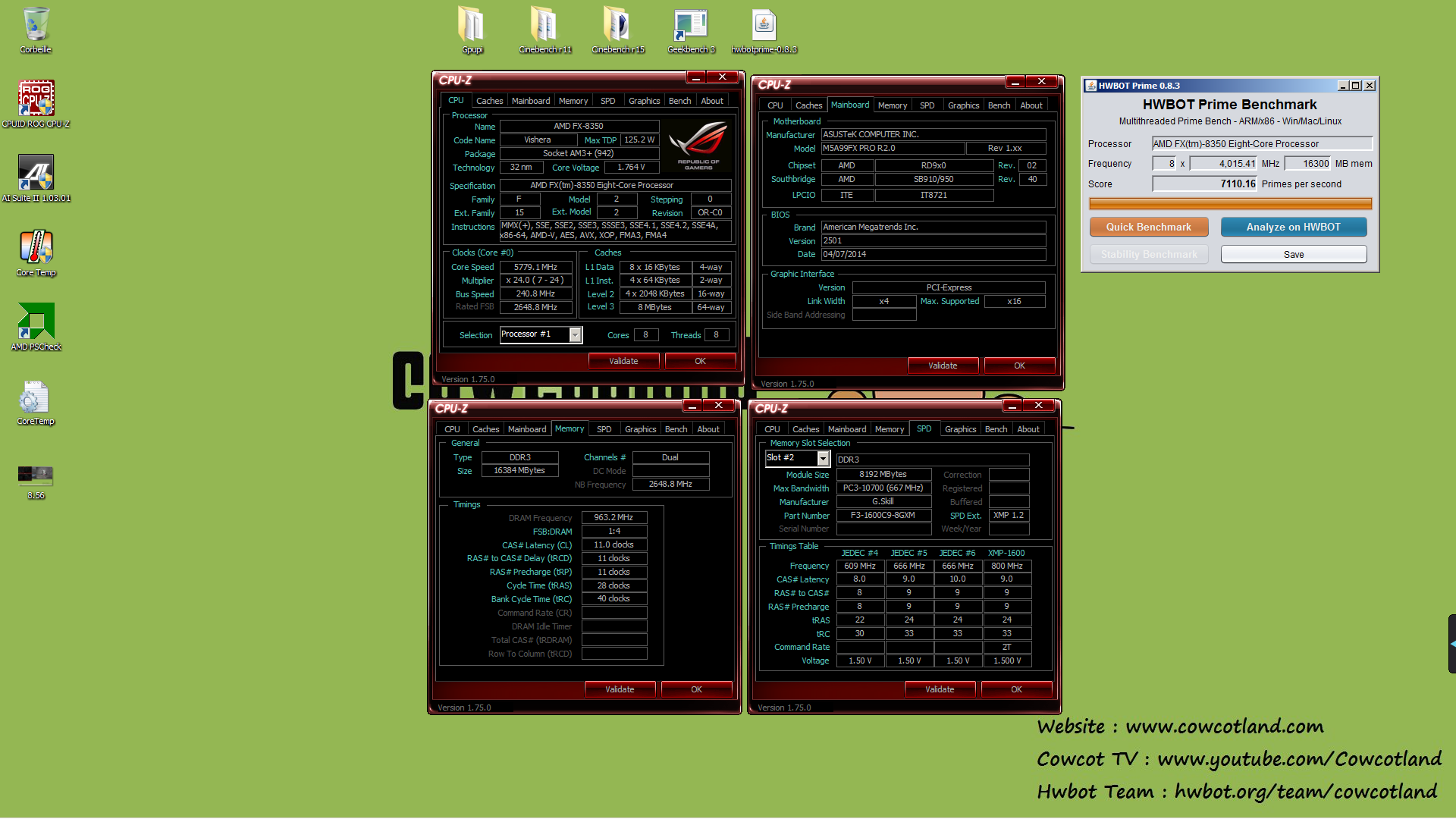Open the CPUID ROG CPU-Z desktop icon

[x=36, y=104]
